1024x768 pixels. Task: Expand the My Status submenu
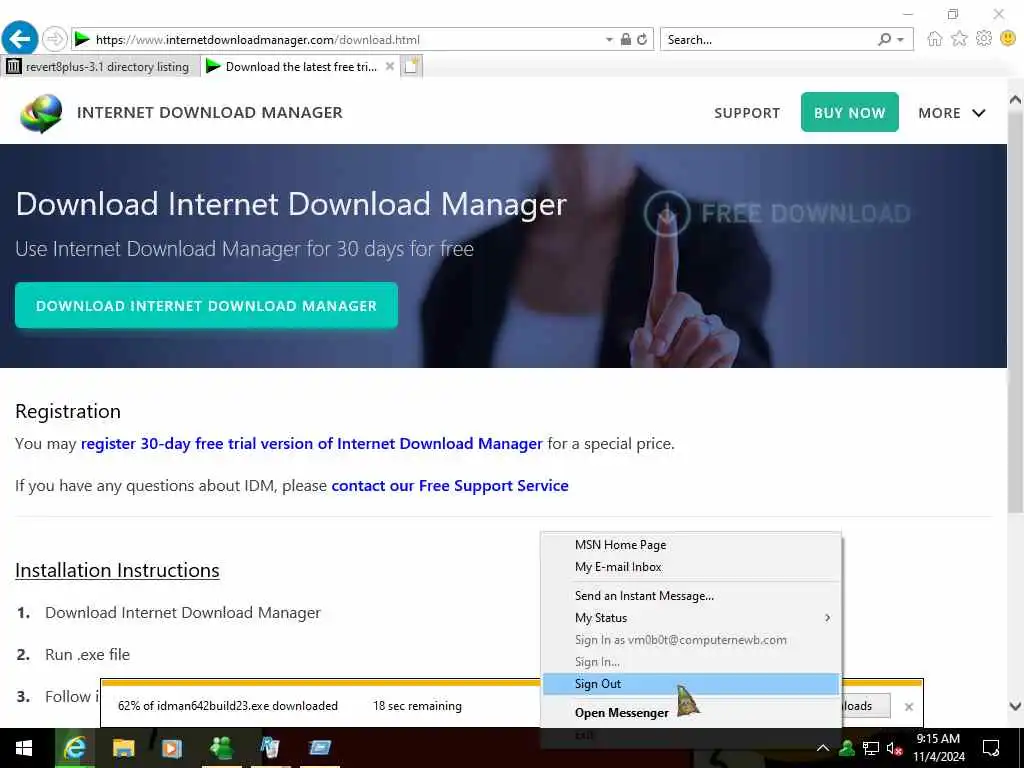[x=691, y=618]
